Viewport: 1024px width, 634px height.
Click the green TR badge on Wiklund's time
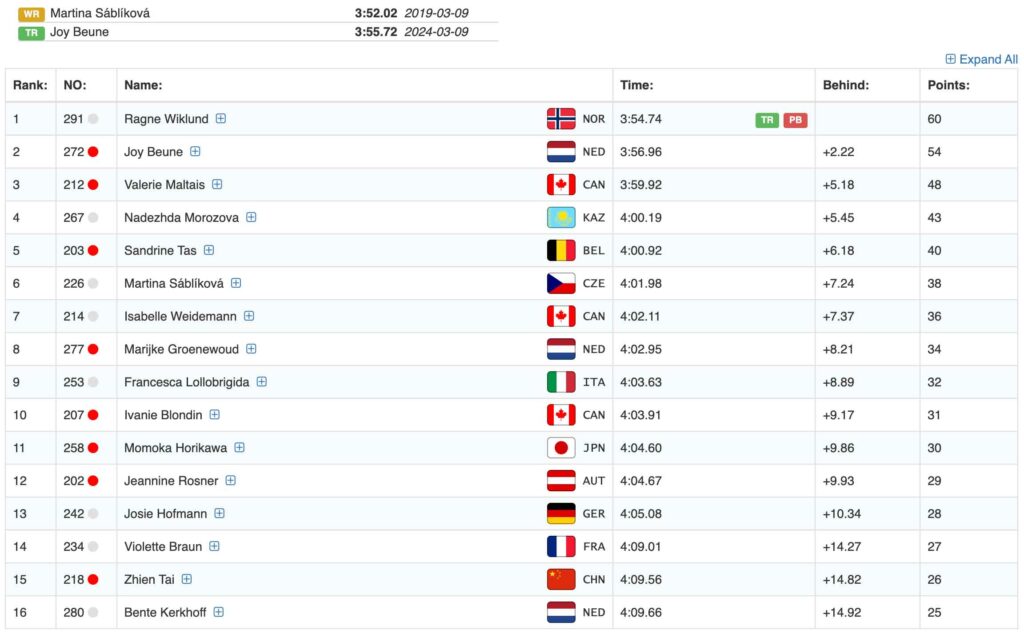click(767, 120)
